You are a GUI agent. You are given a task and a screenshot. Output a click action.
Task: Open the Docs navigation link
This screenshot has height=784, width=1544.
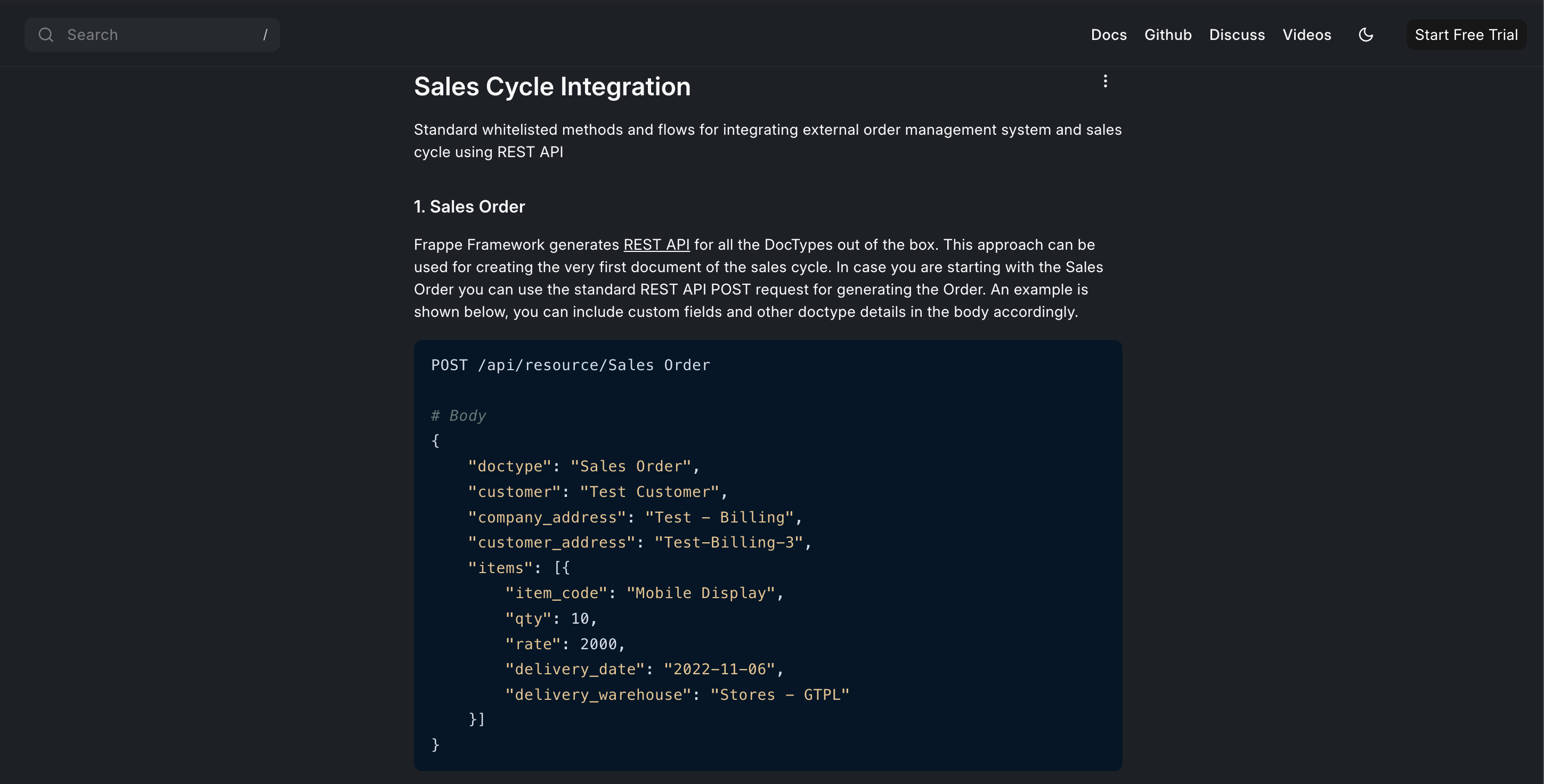(1108, 35)
